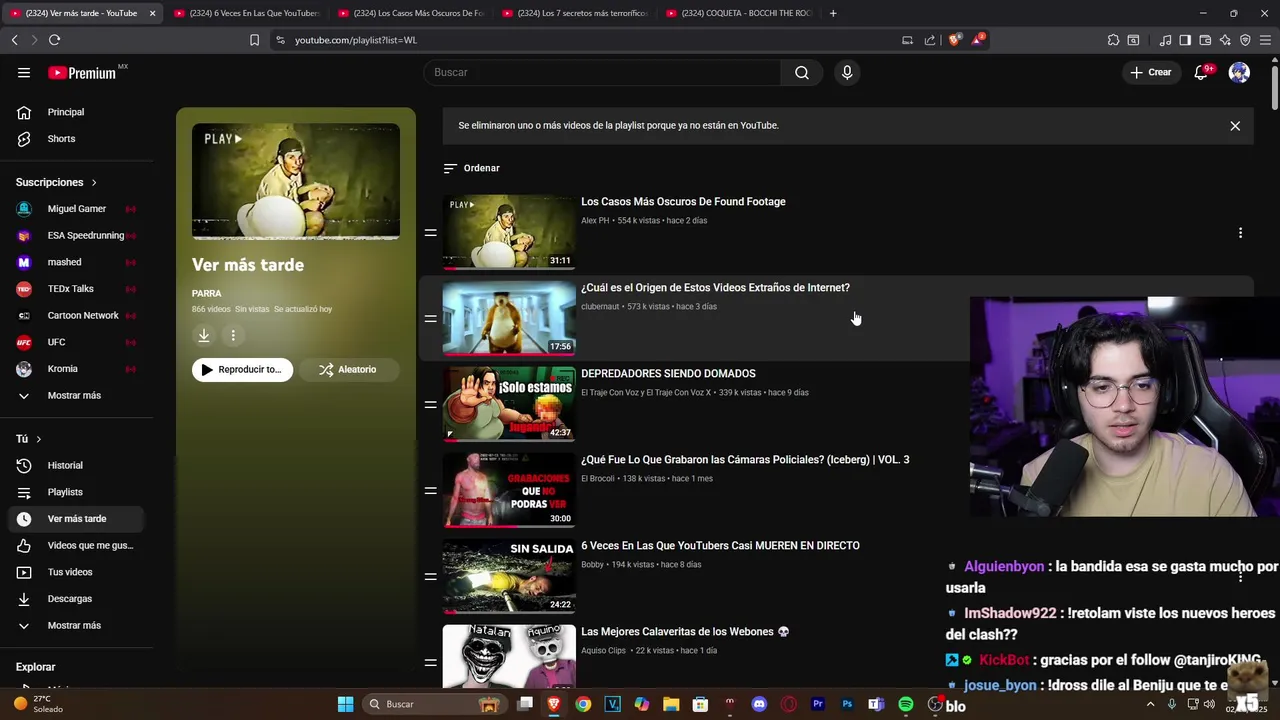
Task: Open Cámaras Policiales Iceberg video title
Action: pos(745,460)
